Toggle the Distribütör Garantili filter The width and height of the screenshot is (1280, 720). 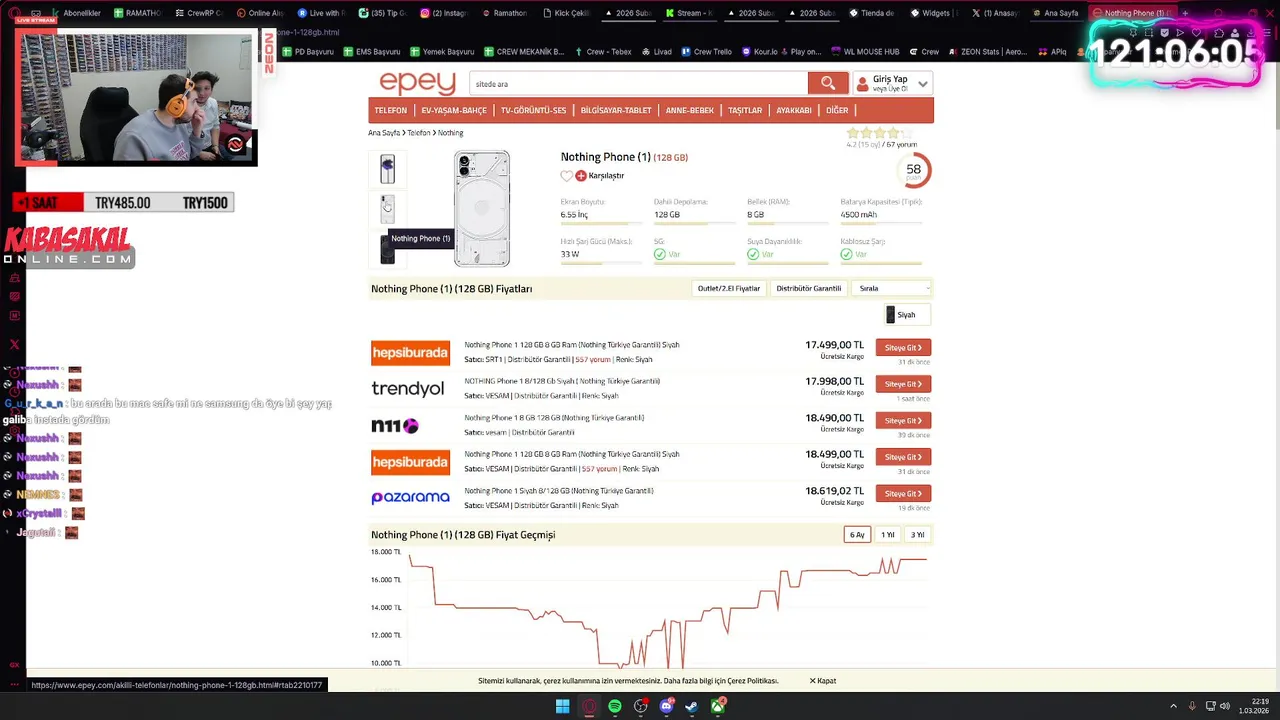809,288
